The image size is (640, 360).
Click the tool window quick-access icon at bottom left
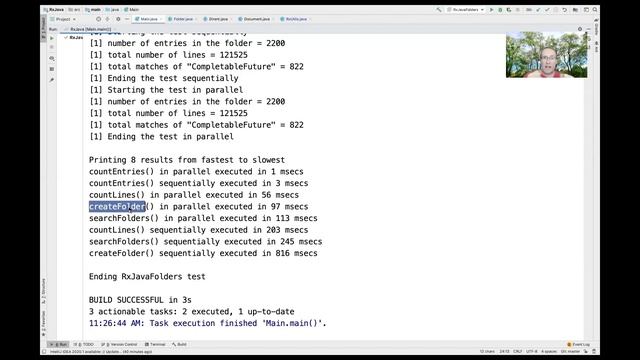(44, 351)
